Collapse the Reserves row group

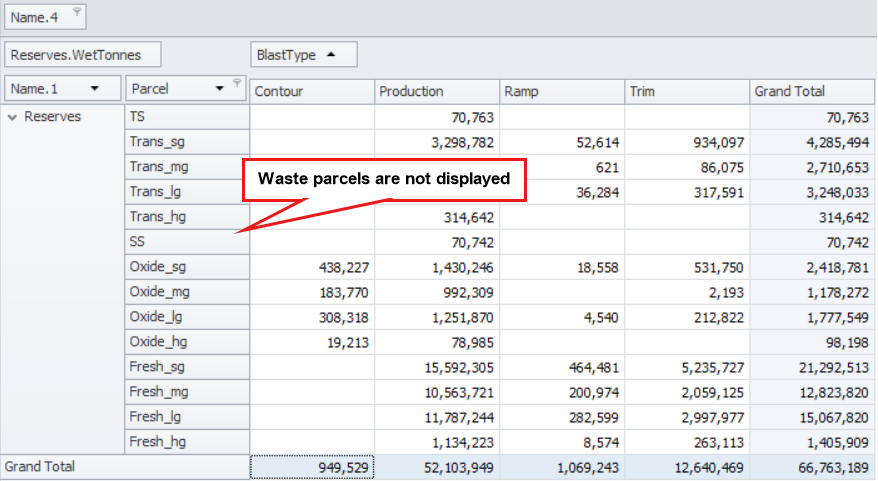click(x=13, y=117)
